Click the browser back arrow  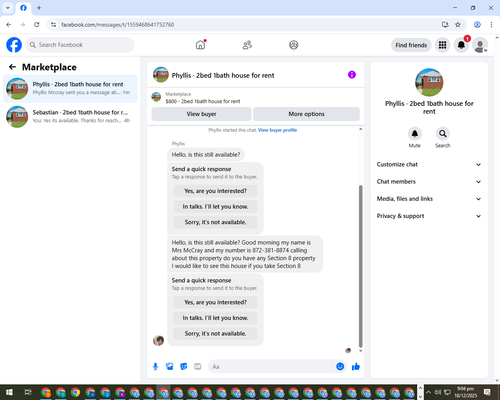click(9, 25)
